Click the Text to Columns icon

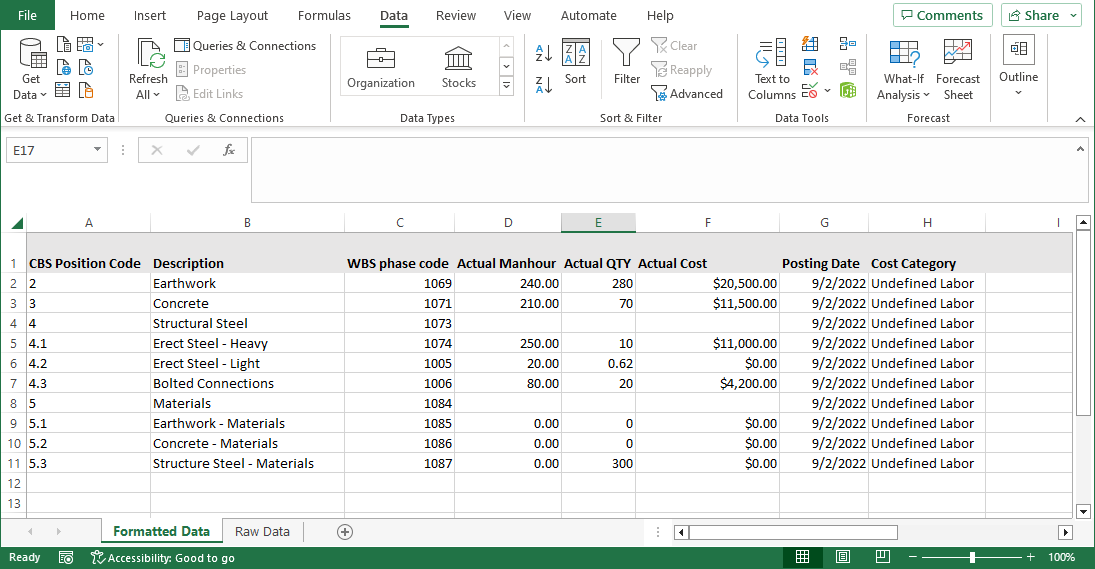tap(771, 68)
